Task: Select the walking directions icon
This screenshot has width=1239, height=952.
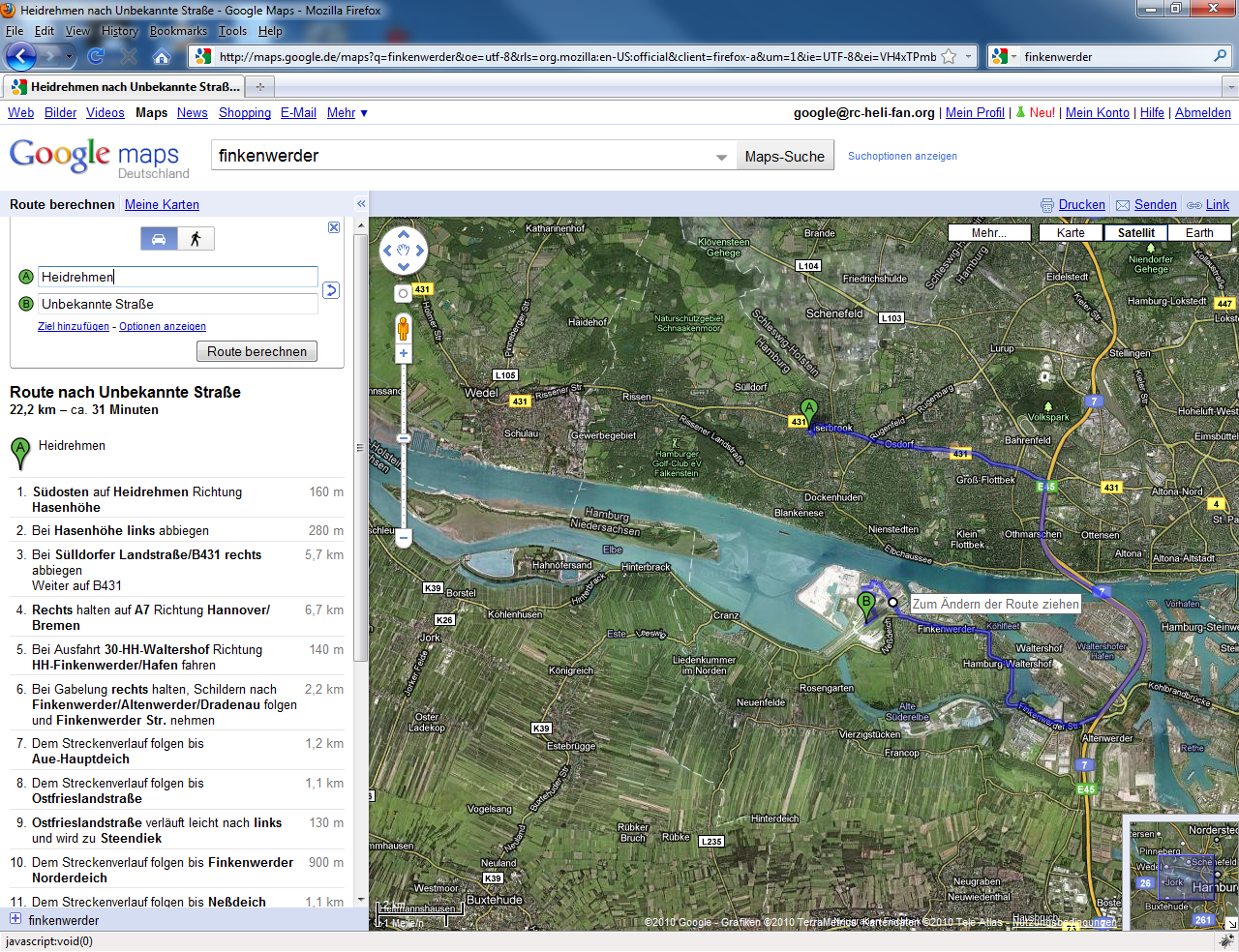Action: (x=196, y=239)
